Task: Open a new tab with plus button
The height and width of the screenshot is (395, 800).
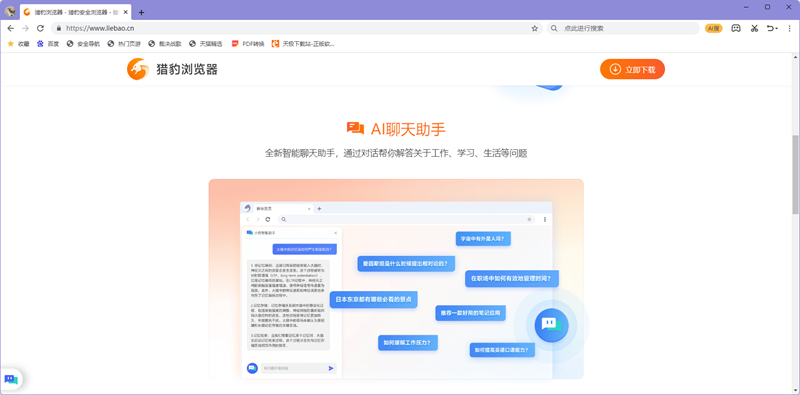Action: [x=141, y=12]
